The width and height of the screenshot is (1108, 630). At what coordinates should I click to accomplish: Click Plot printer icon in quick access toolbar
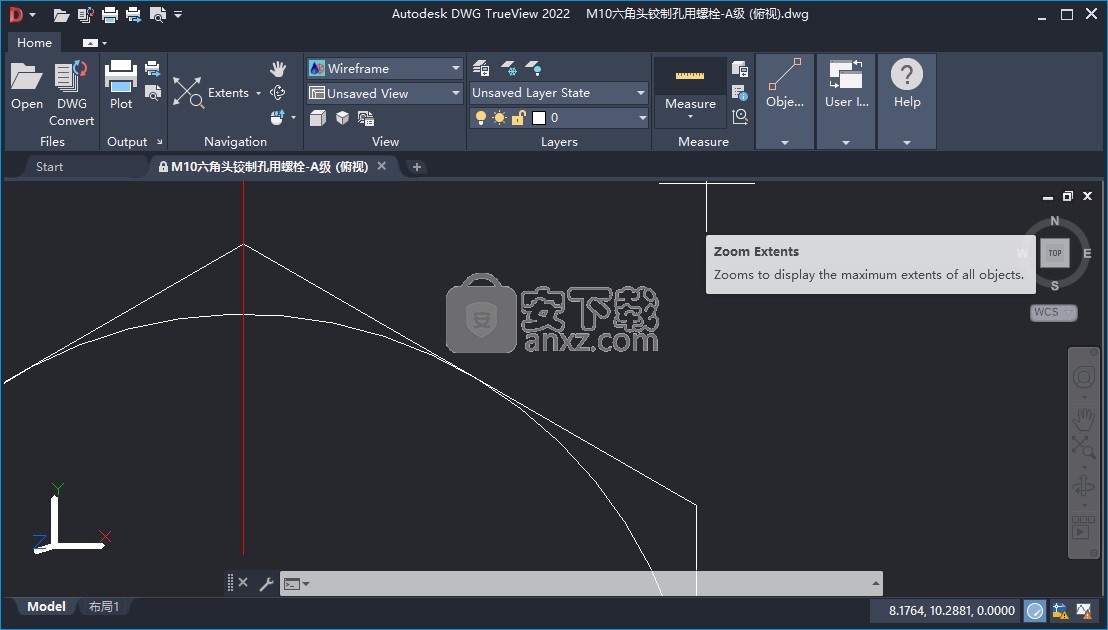pos(110,14)
